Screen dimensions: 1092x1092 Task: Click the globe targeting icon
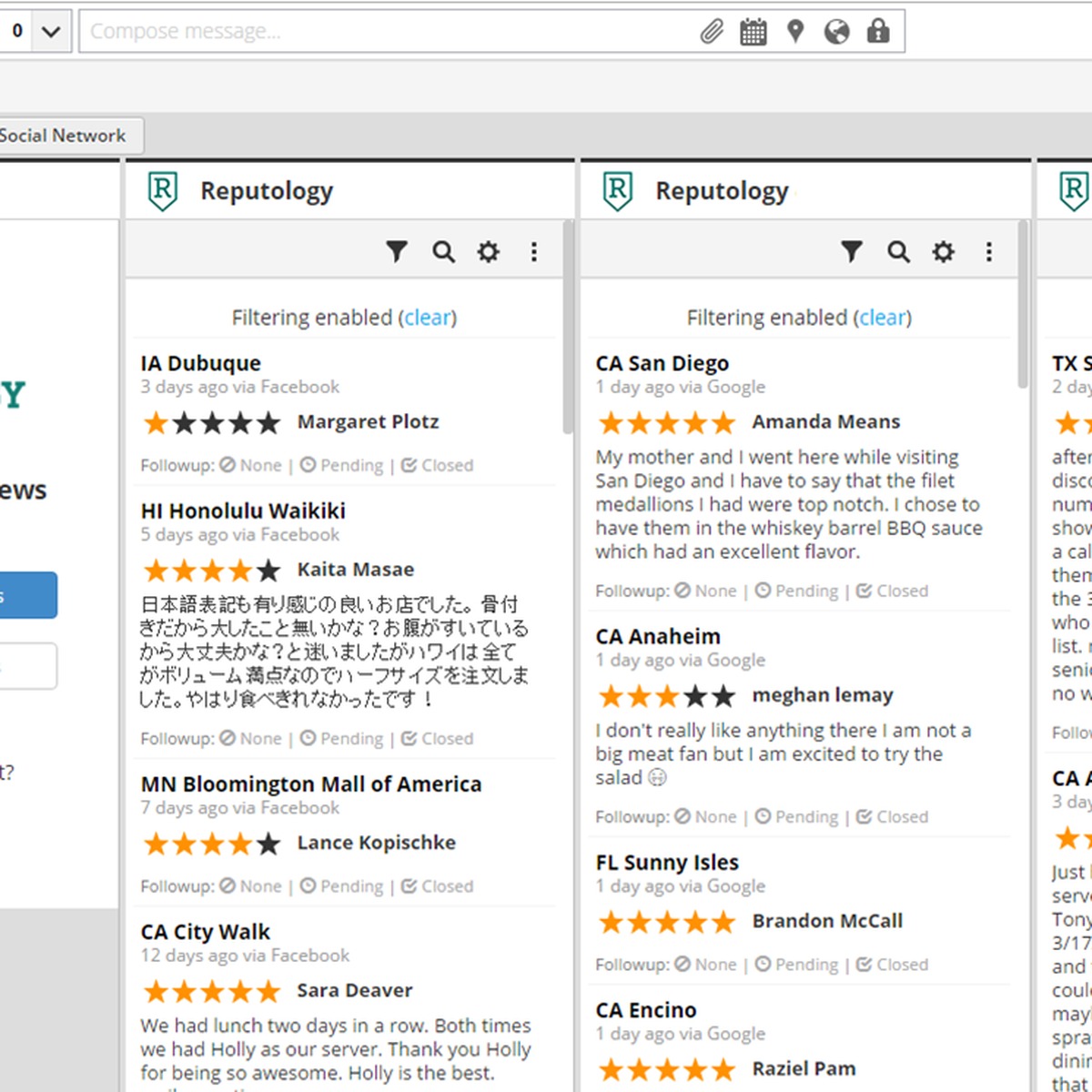click(x=836, y=32)
